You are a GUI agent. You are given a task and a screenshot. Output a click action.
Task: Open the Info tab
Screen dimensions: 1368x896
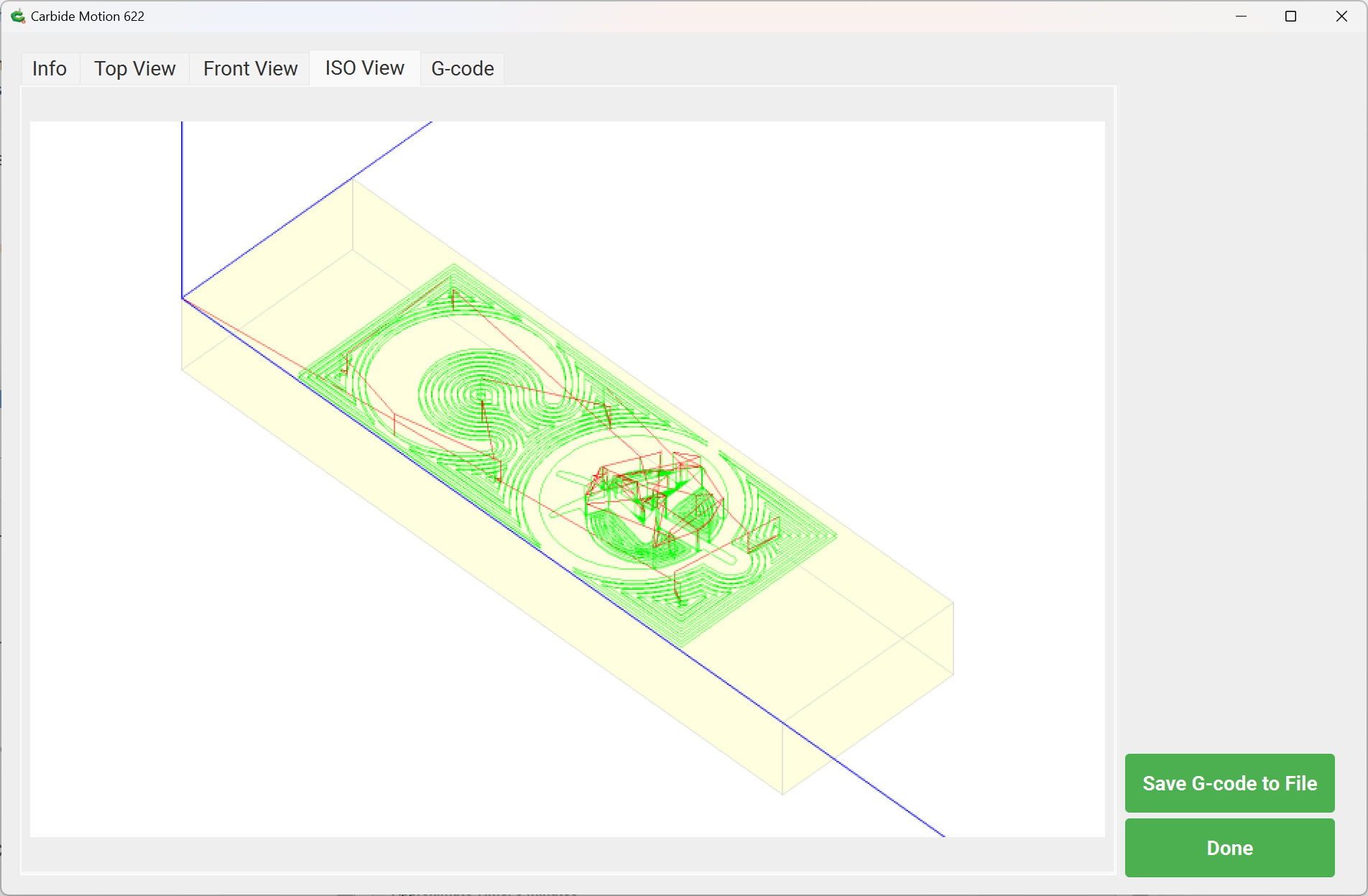[49, 68]
